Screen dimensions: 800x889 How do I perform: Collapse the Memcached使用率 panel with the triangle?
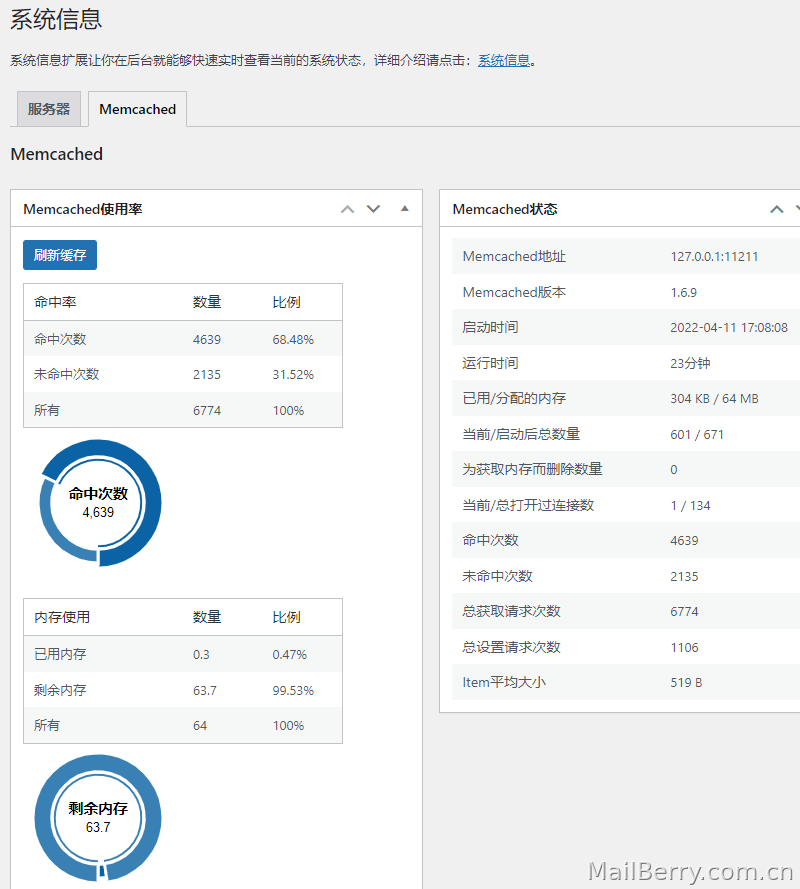[405, 209]
